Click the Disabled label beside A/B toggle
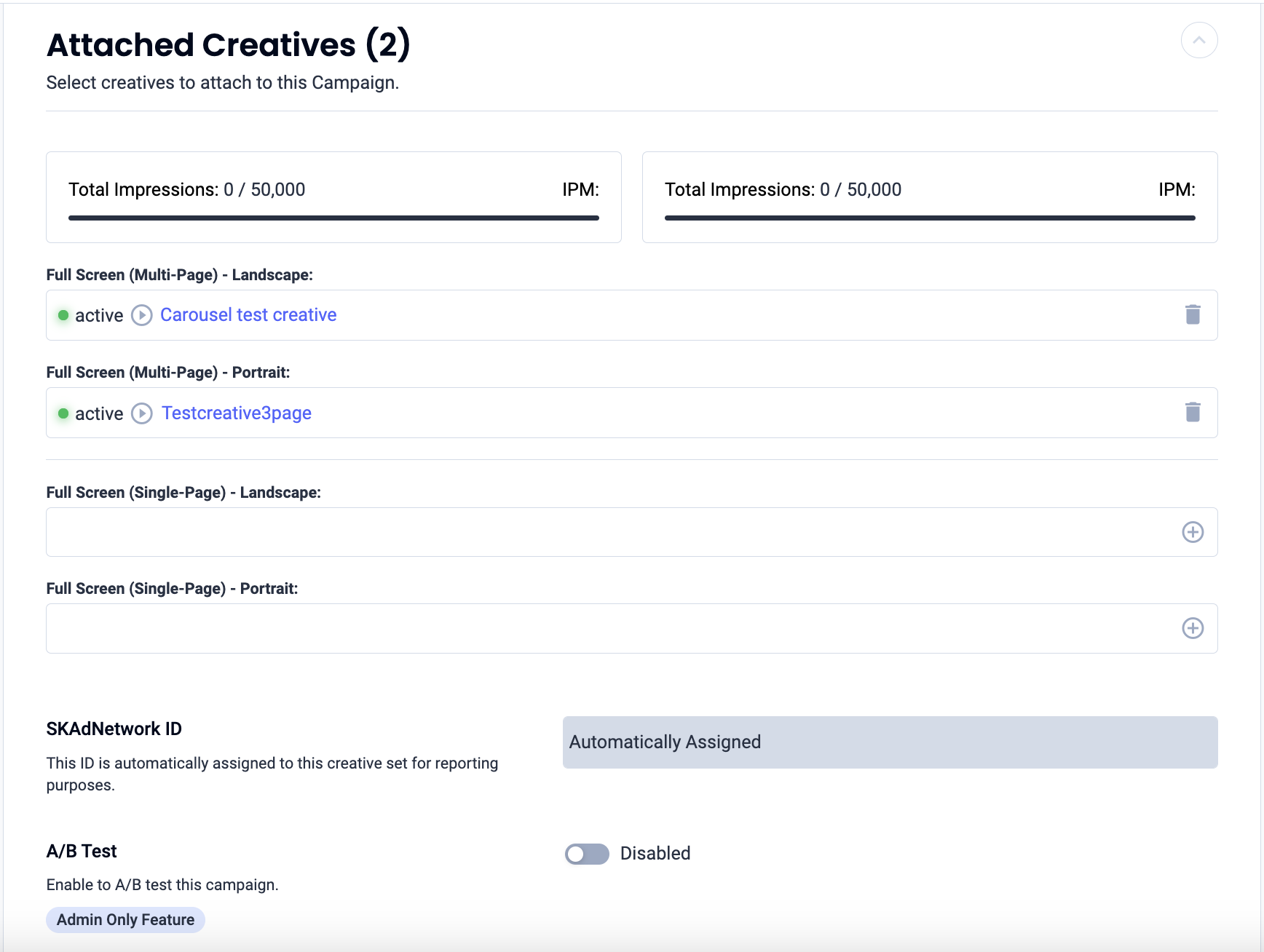The height and width of the screenshot is (952, 1264). [655, 853]
